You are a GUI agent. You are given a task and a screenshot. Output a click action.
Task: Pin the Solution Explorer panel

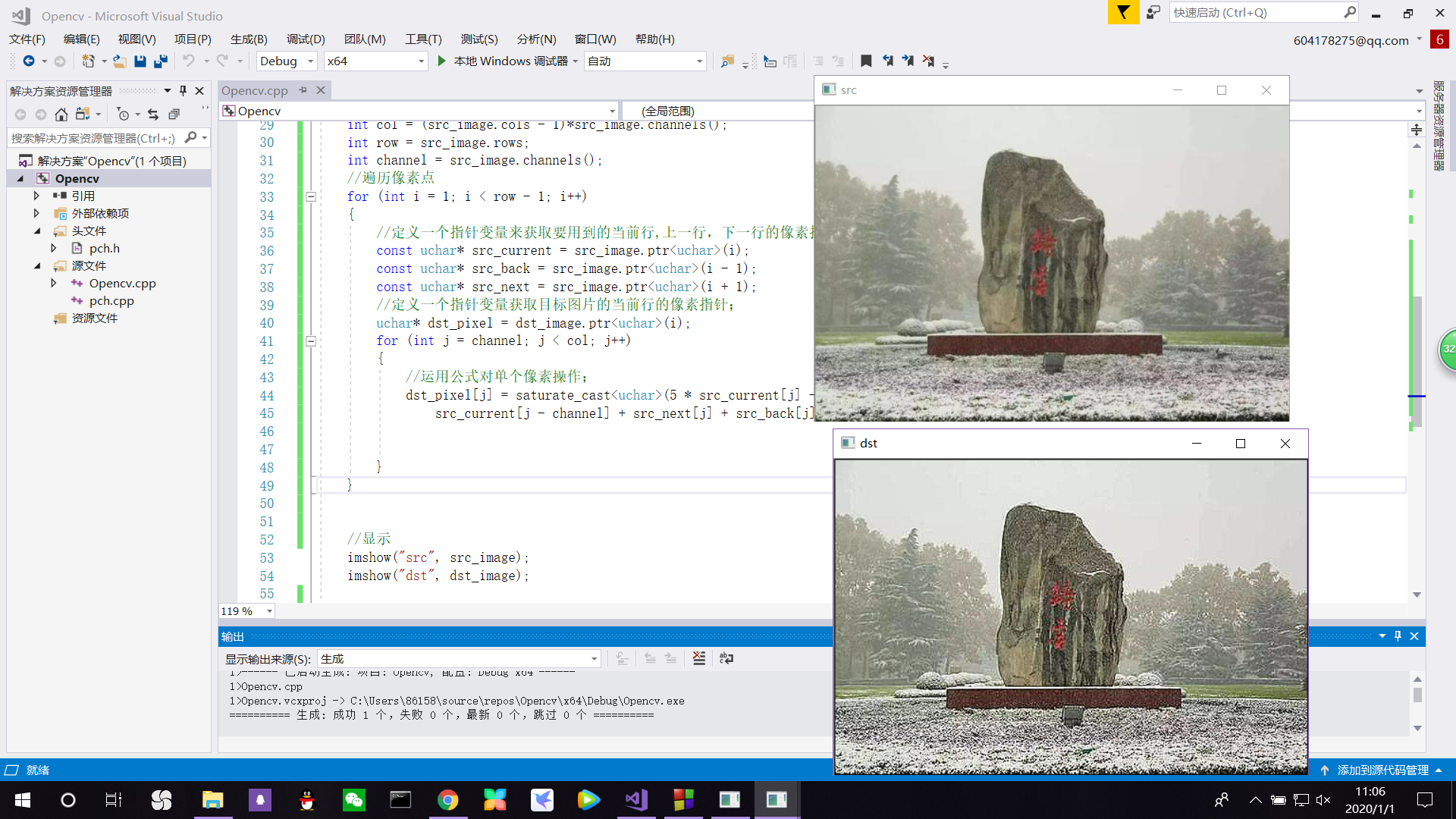pos(183,91)
